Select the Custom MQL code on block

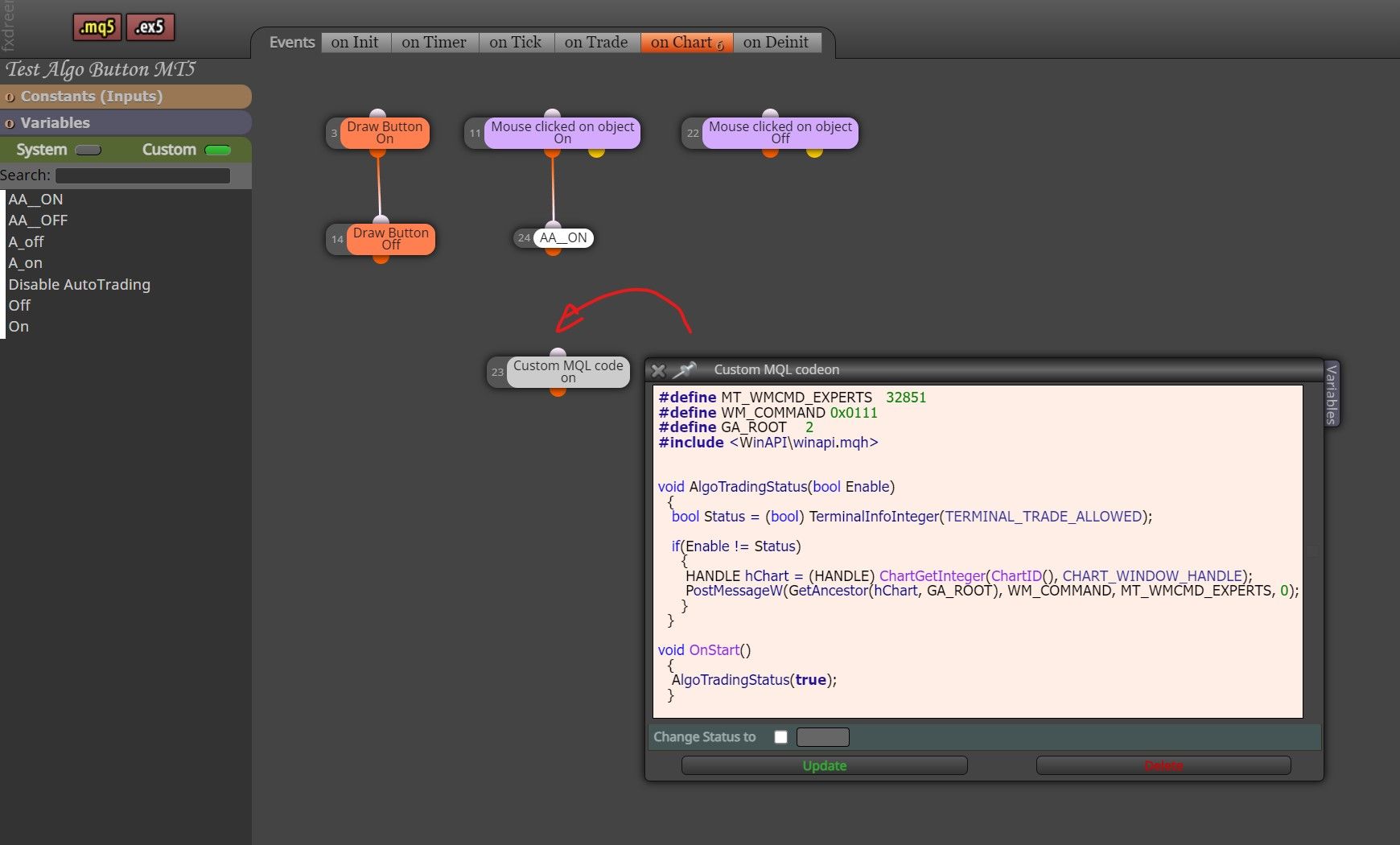click(568, 372)
